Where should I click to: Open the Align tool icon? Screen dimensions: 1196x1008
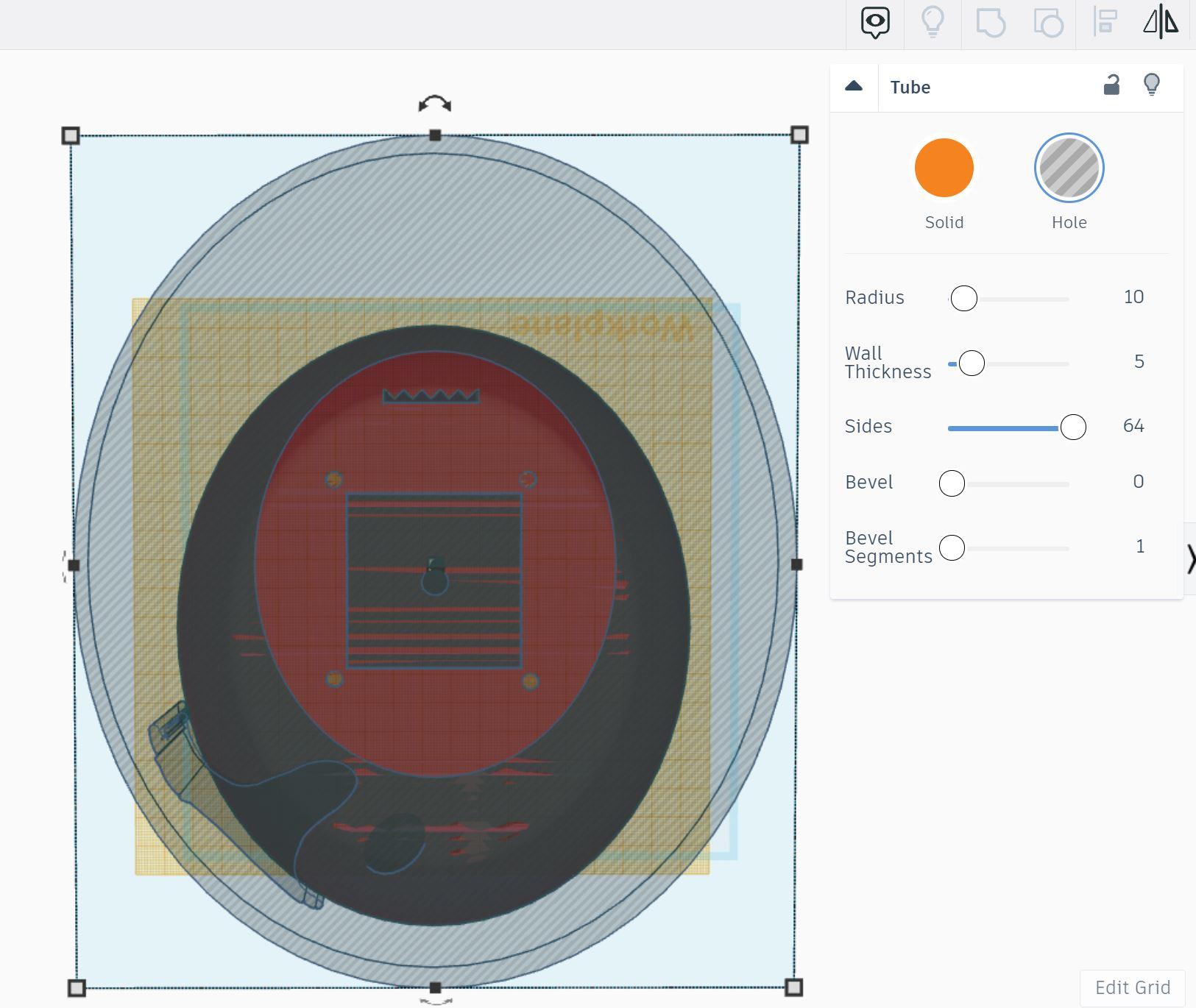click(x=1105, y=21)
